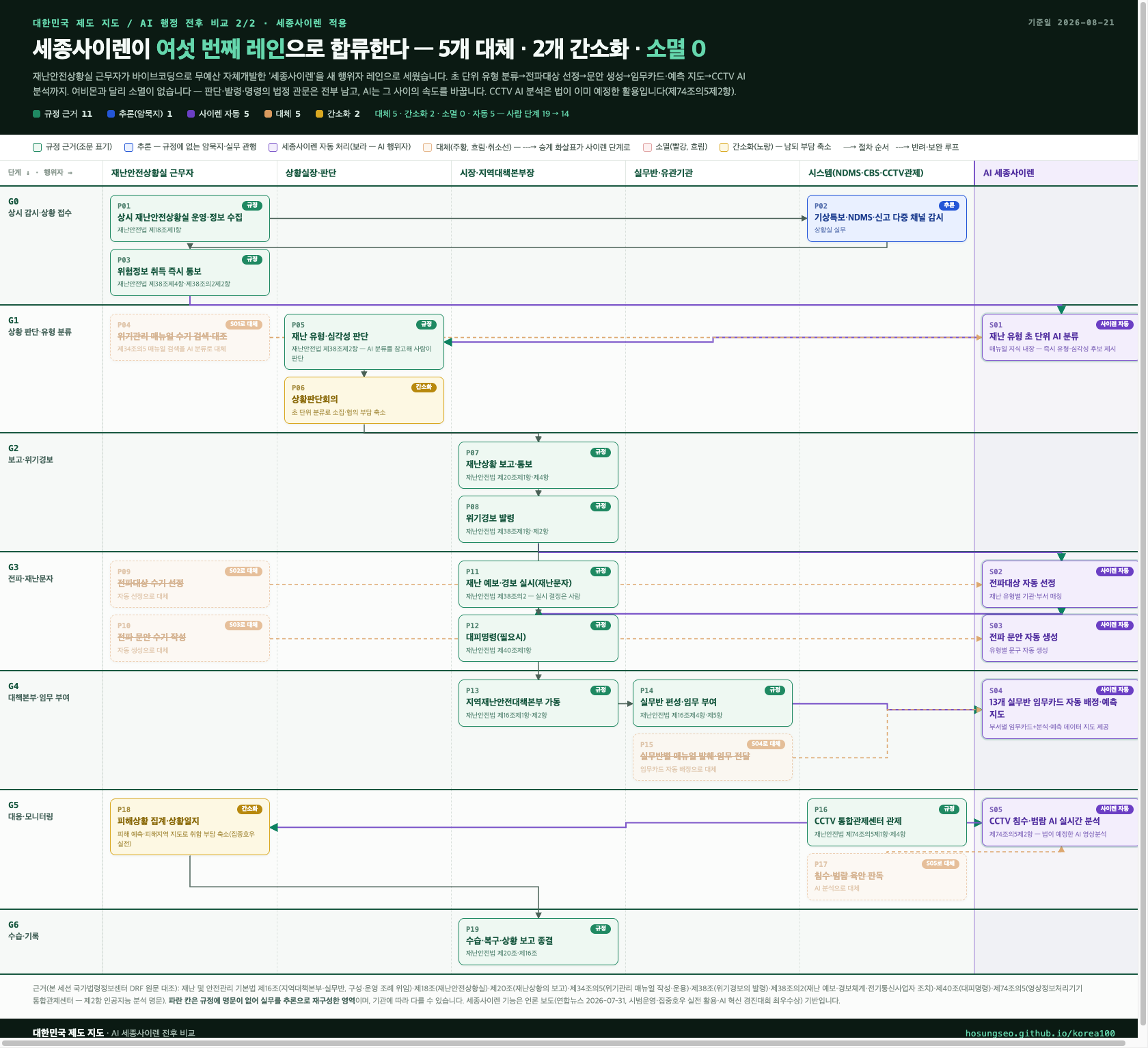The width and height of the screenshot is (1148, 1048).
Task: Click the CCTV 통합관제센터 관제 card title
Action: click(858, 821)
